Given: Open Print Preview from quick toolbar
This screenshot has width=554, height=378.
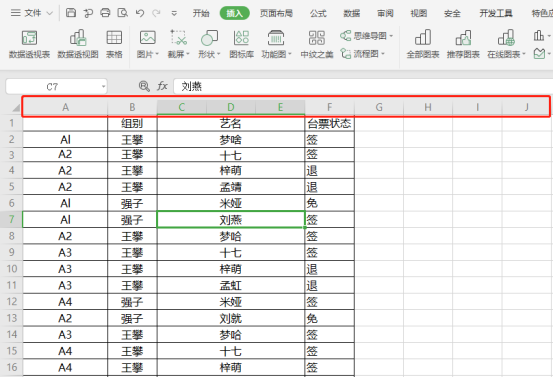Looking at the screenshot, I should pyautogui.click(x=122, y=13).
